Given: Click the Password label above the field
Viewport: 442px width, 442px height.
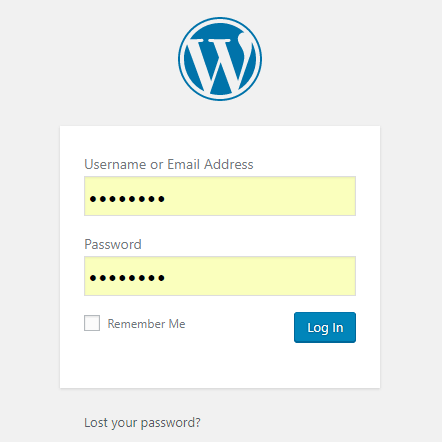Looking at the screenshot, I should point(113,244).
